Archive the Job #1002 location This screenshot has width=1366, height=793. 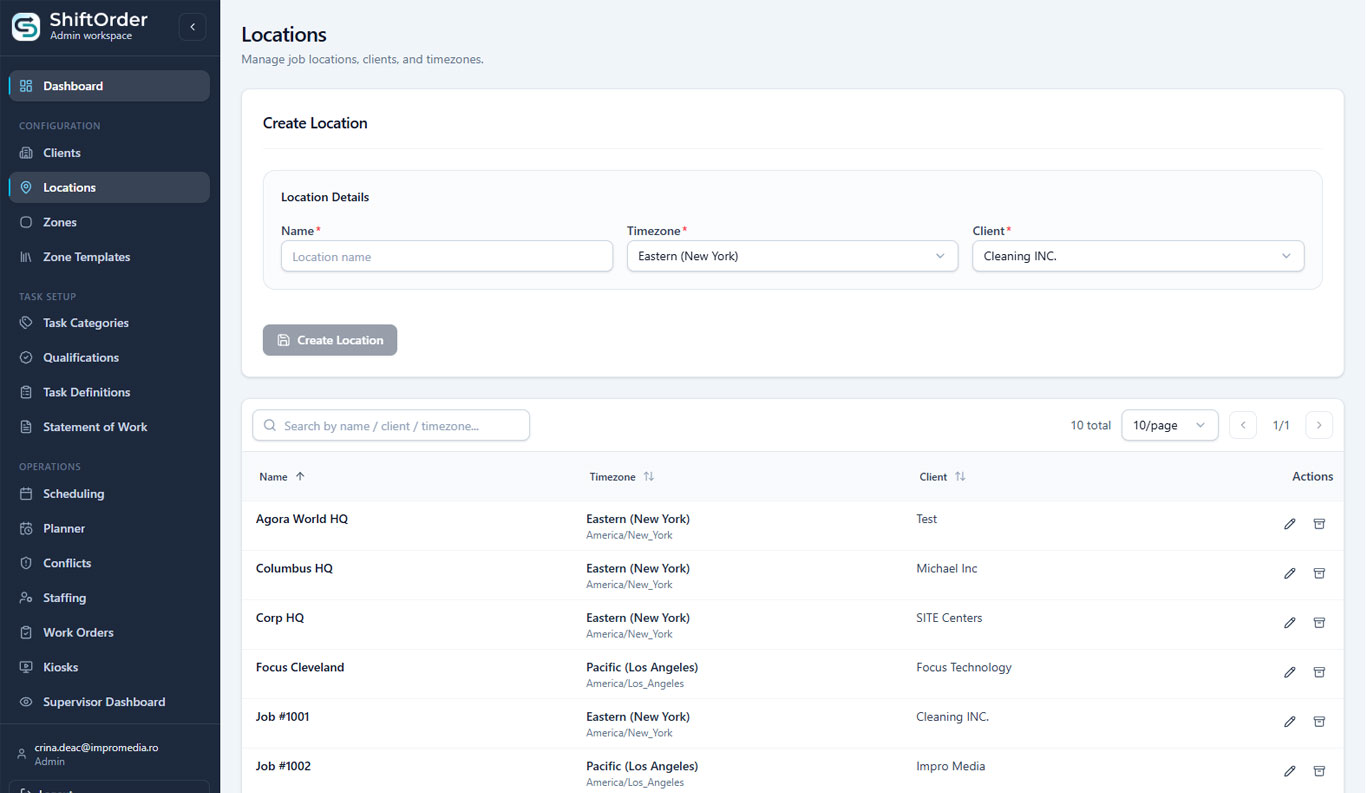coord(1319,772)
